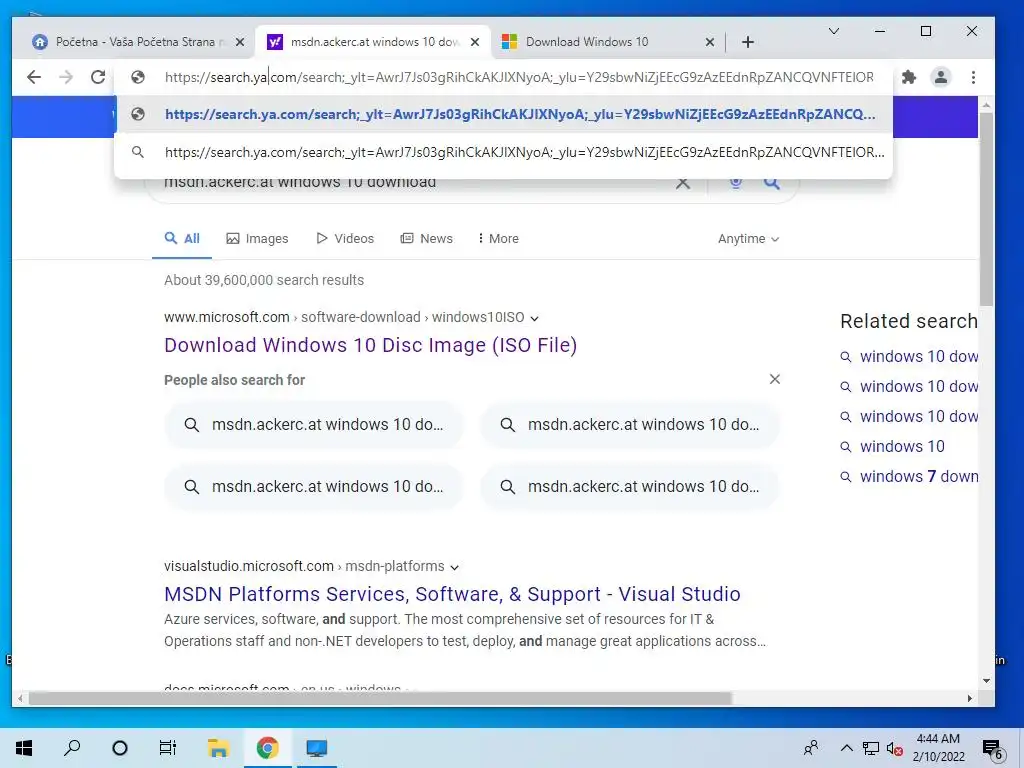Click inside the address bar URL
This screenshot has height=768, width=1024.
[x=519, y=77]
